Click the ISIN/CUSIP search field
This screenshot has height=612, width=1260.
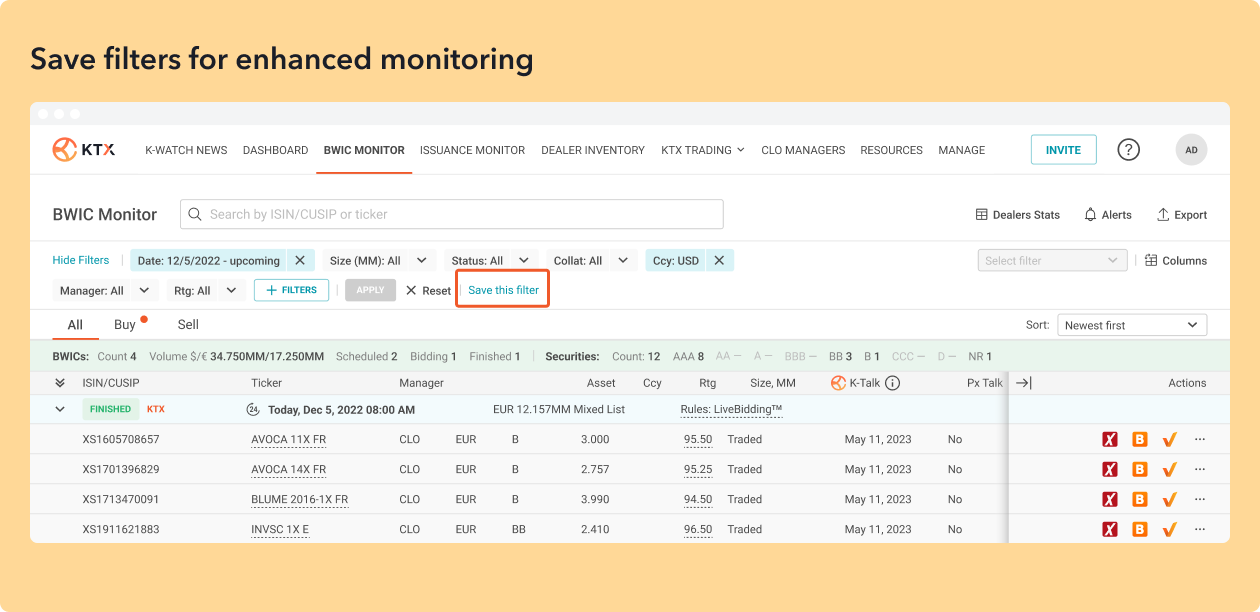click(452, 214)
